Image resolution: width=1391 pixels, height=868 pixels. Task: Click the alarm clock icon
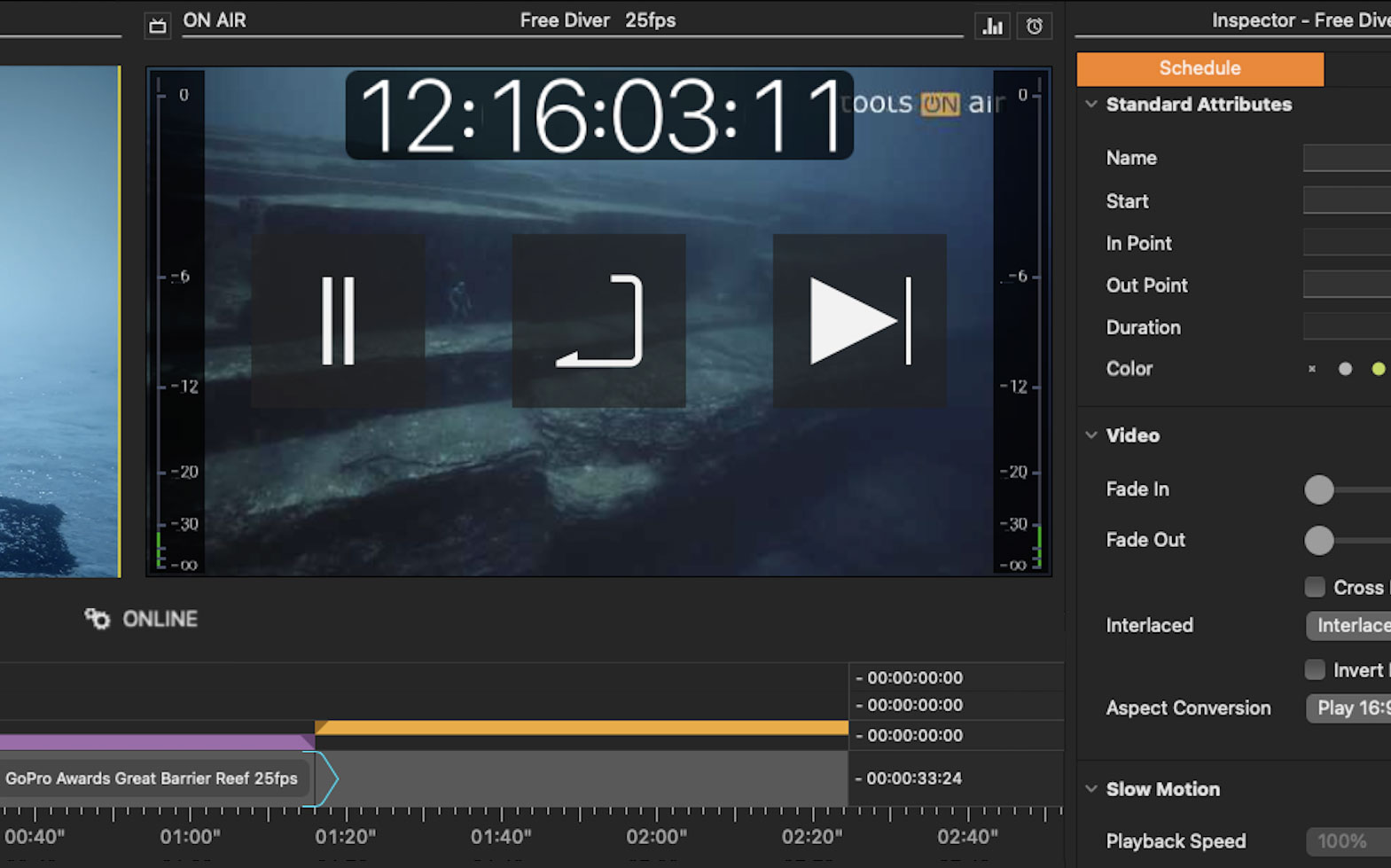point(1034,27)
